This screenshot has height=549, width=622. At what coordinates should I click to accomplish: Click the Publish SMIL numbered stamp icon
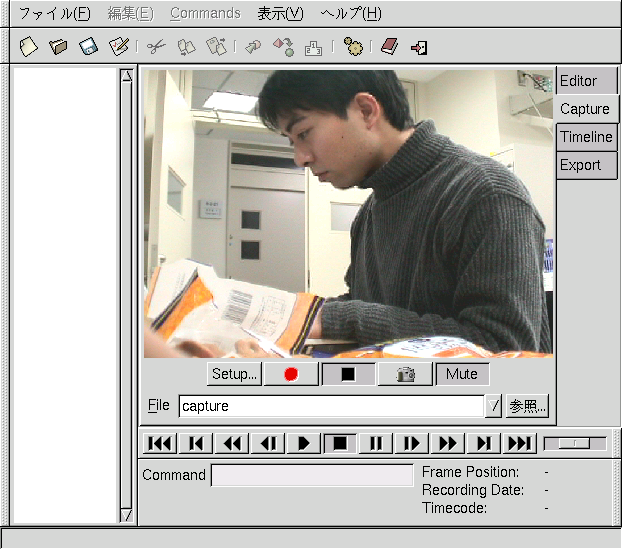pos(313,48)
